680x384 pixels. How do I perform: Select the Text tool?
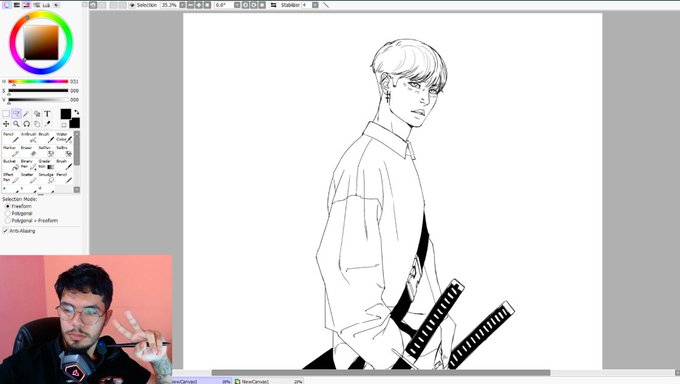click(47, 114)
